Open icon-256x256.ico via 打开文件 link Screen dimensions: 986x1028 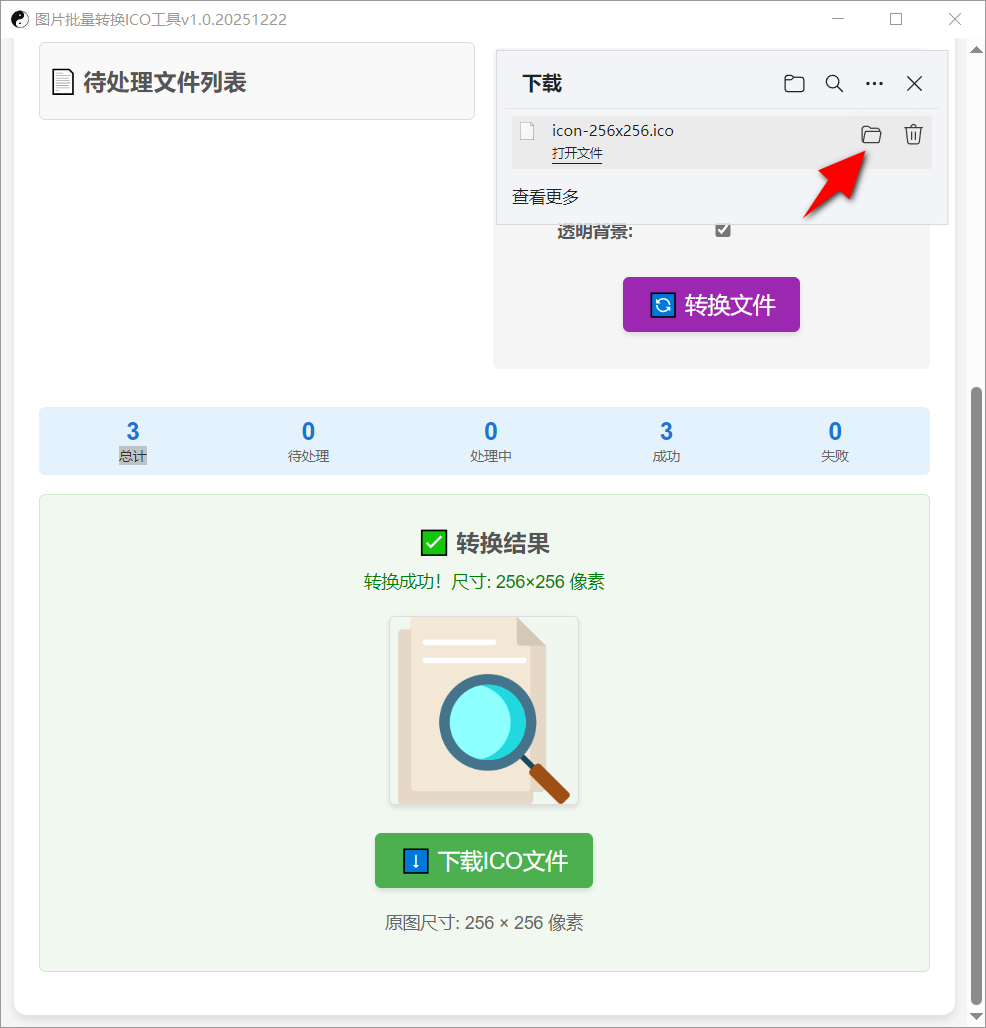(577, 153)
